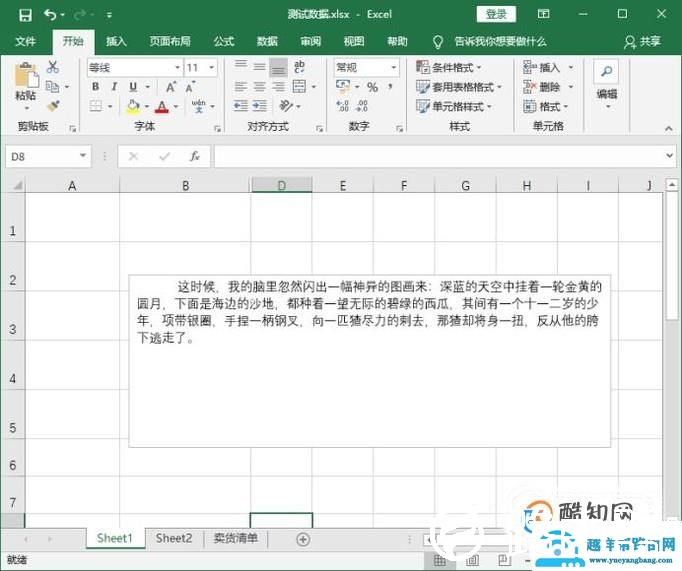Open the font color dropdown arrow
Screen dimensions: 682x571
point(176,106)
